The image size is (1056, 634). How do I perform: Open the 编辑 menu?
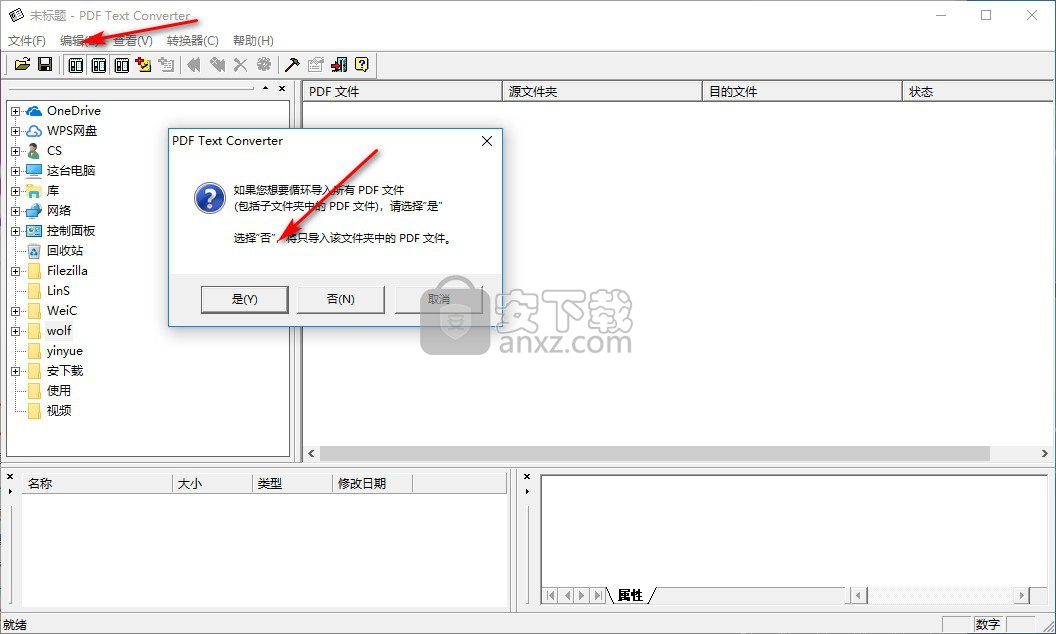click(78, 40)
